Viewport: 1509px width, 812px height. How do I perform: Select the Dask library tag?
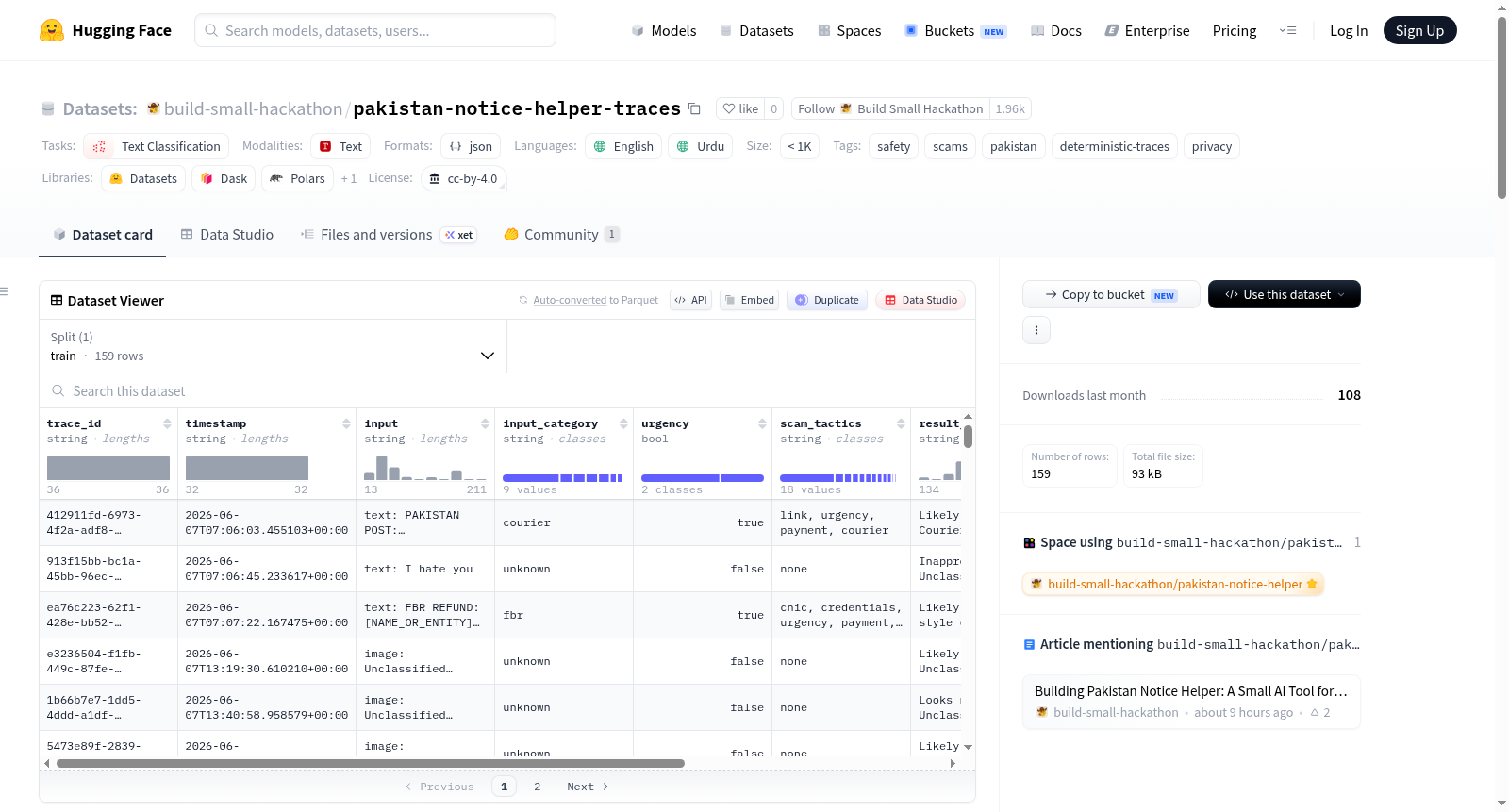224,178
